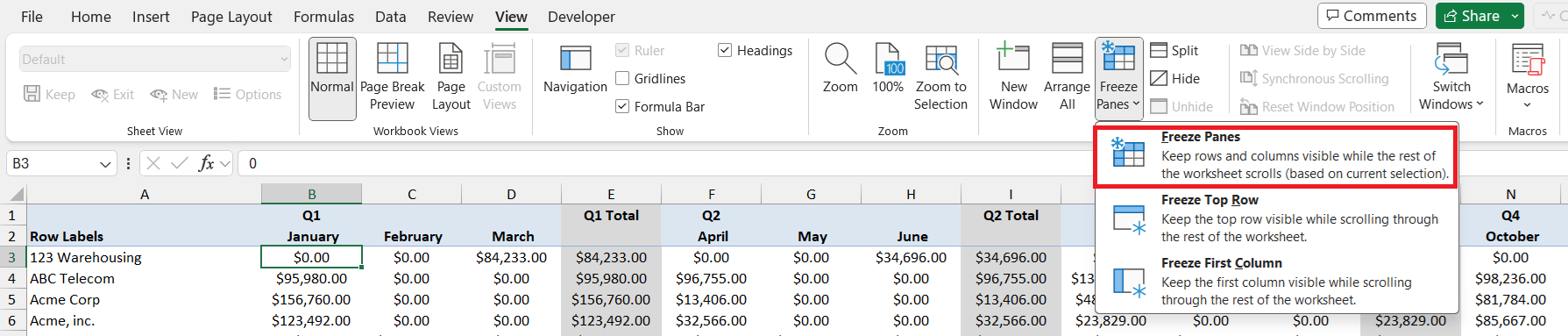Click Insert Function fx icon

coord(207,163)
